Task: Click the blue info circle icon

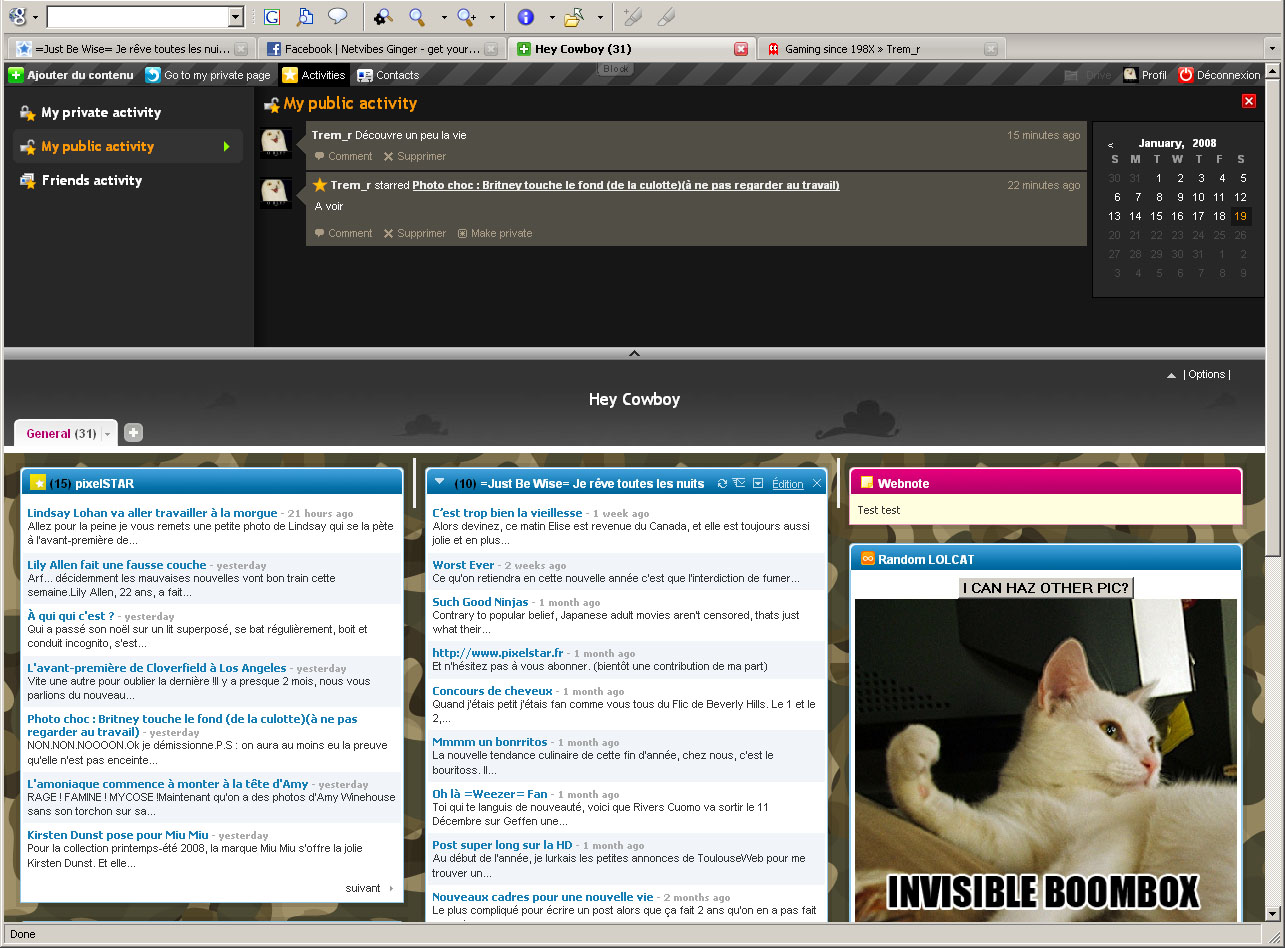Action: coord(526,16)
